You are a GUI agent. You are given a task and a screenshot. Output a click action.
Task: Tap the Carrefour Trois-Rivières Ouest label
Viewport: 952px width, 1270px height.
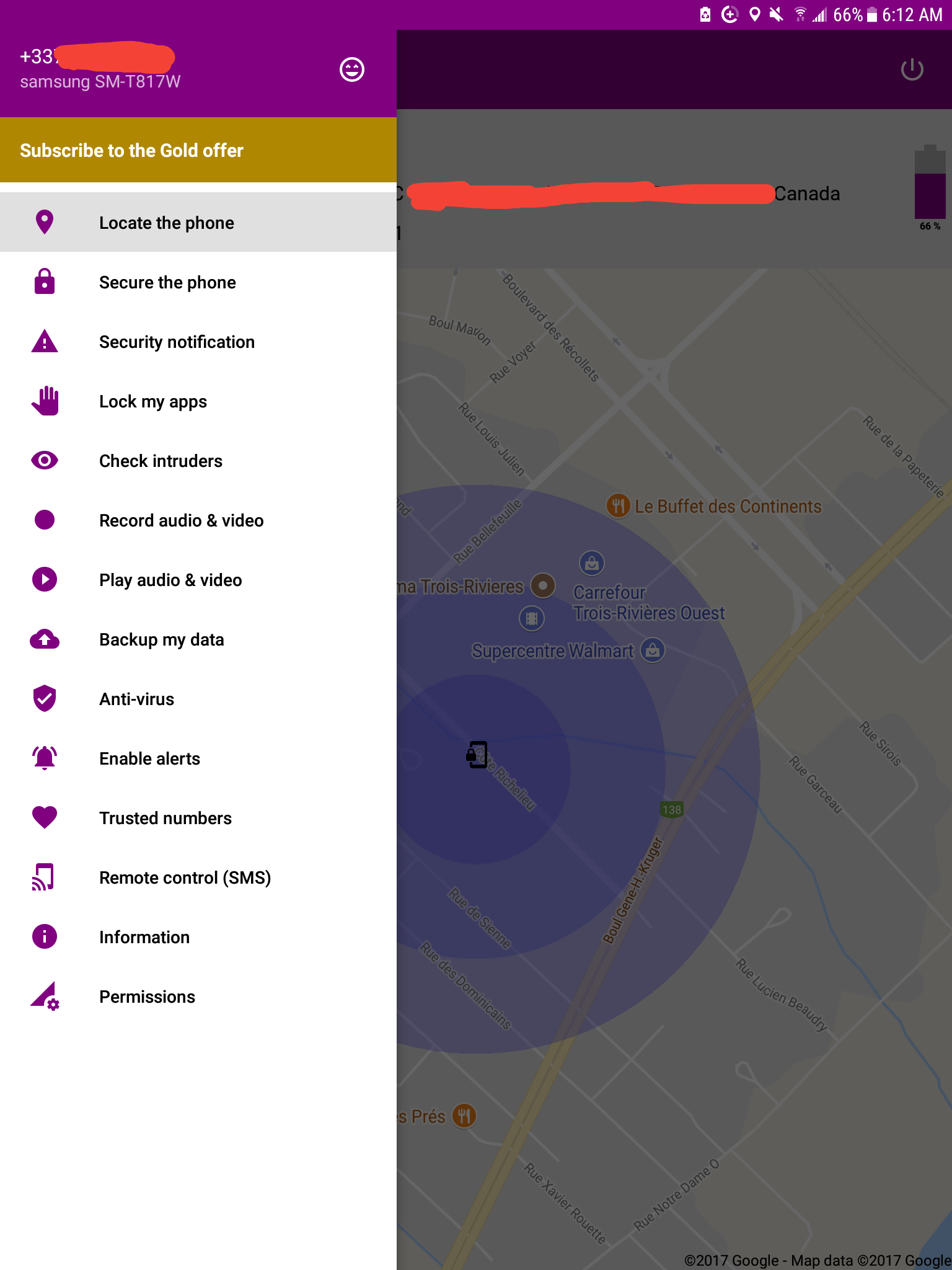pyautogui.click(x=649, y=603)
